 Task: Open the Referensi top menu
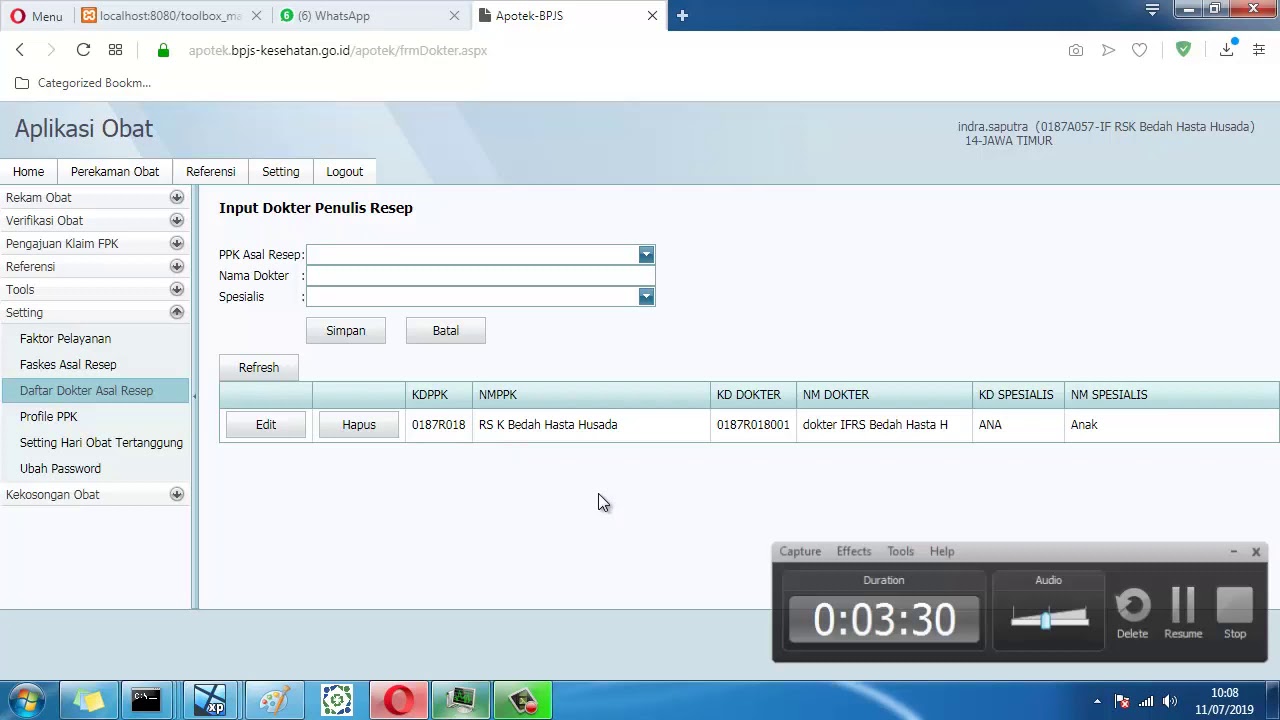[210, 172]
